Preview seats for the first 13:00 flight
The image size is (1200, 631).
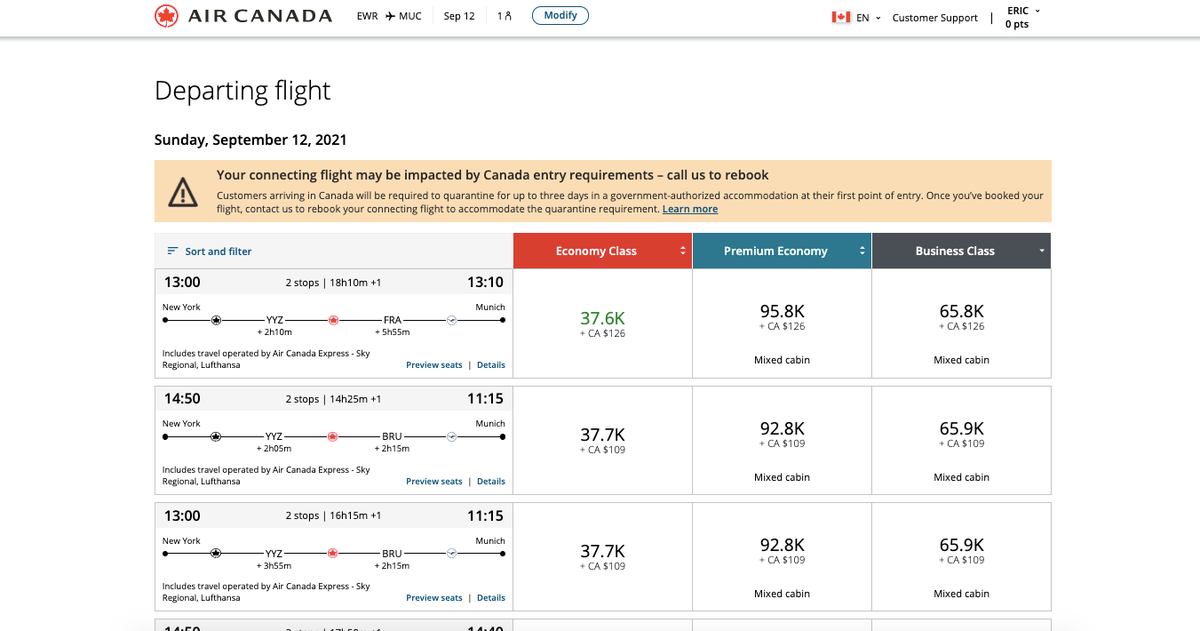(x=434, y=365)
